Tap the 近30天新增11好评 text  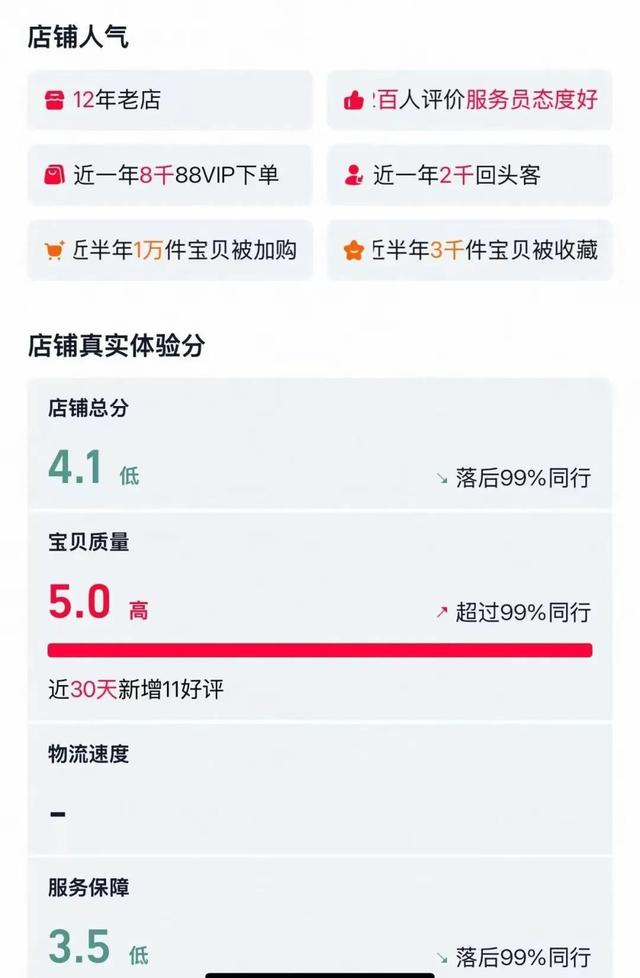136,689
